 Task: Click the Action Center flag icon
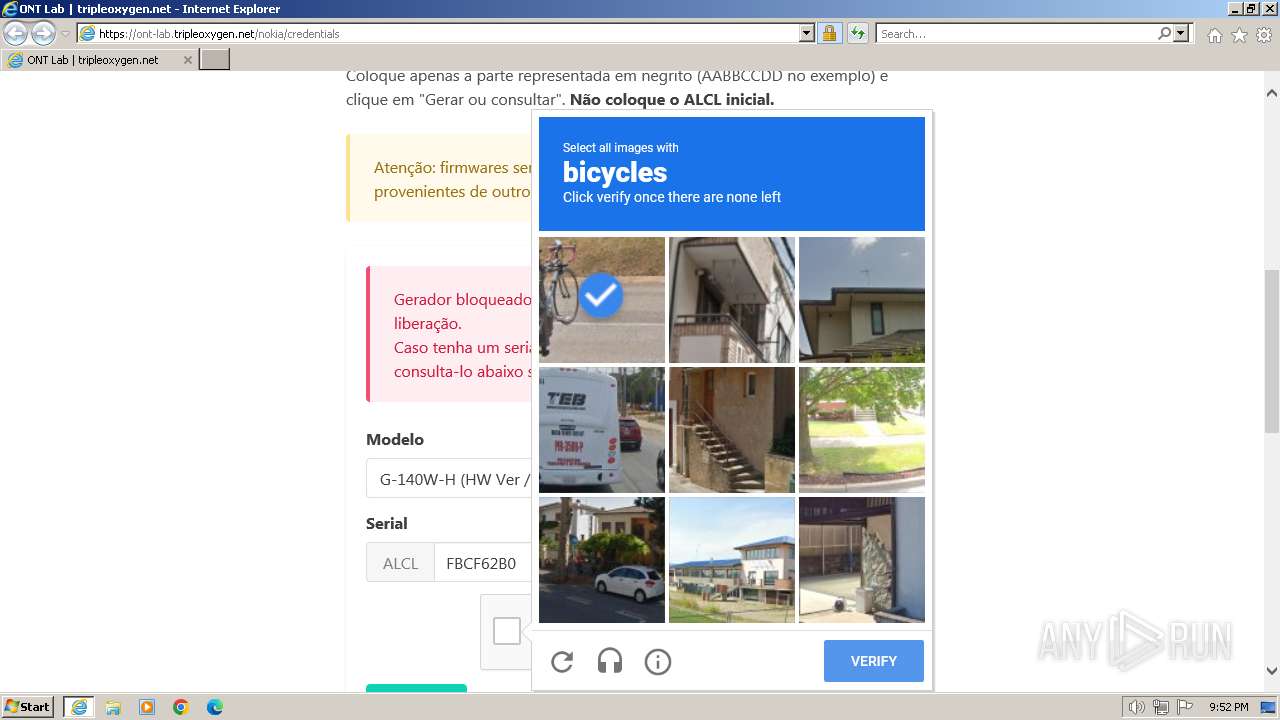tap(1184, 707)
